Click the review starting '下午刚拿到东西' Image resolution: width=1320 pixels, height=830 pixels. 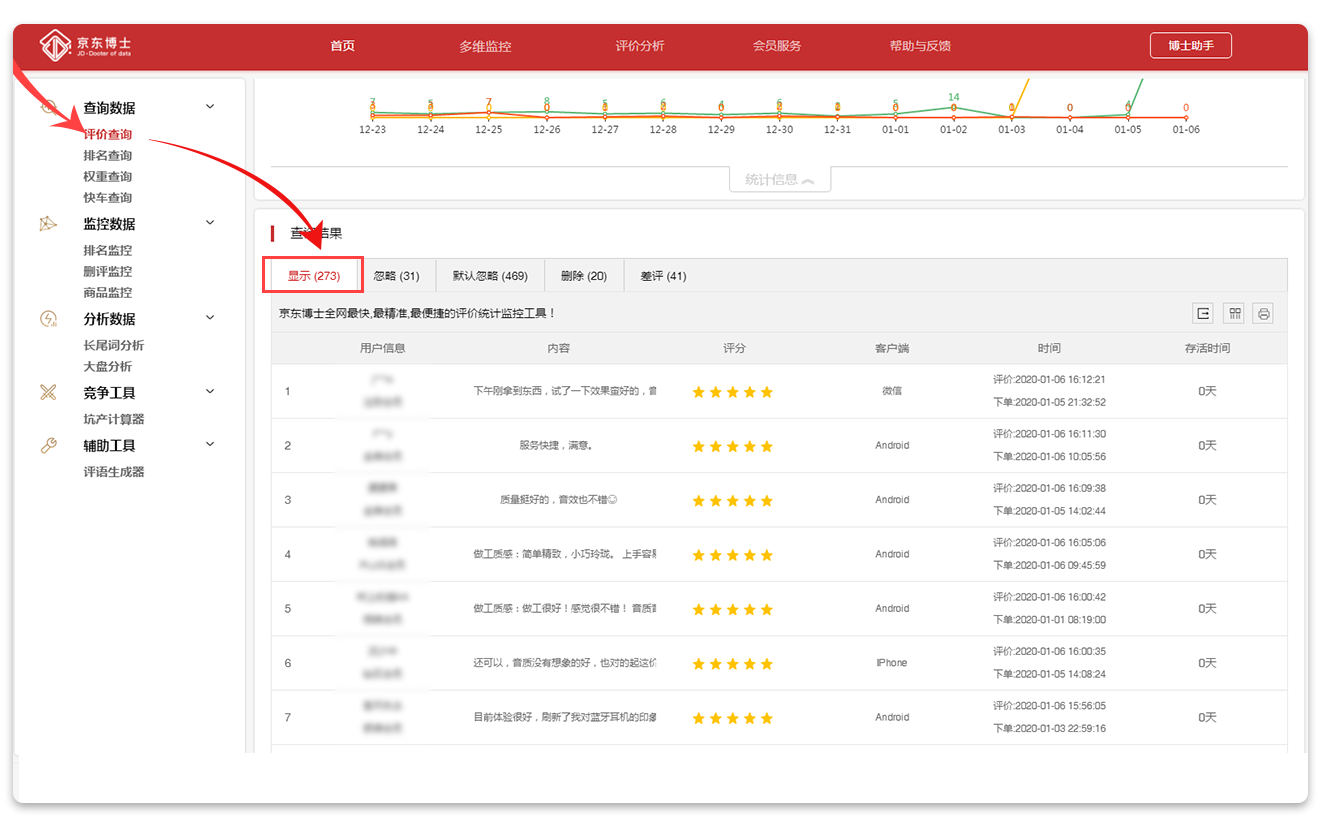(x=565, y=391)
